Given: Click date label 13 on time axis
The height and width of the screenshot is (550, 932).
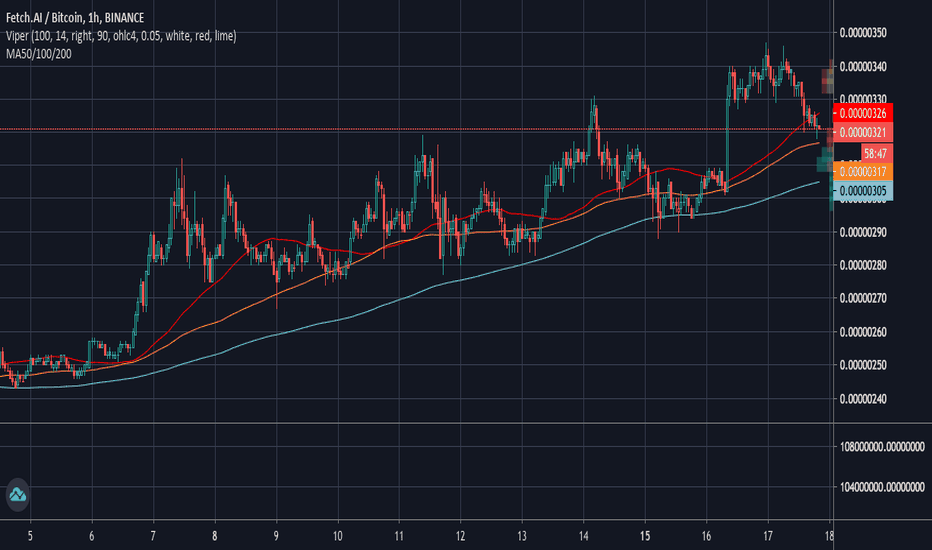Looking at the screenshot, I should click(522, 536).
